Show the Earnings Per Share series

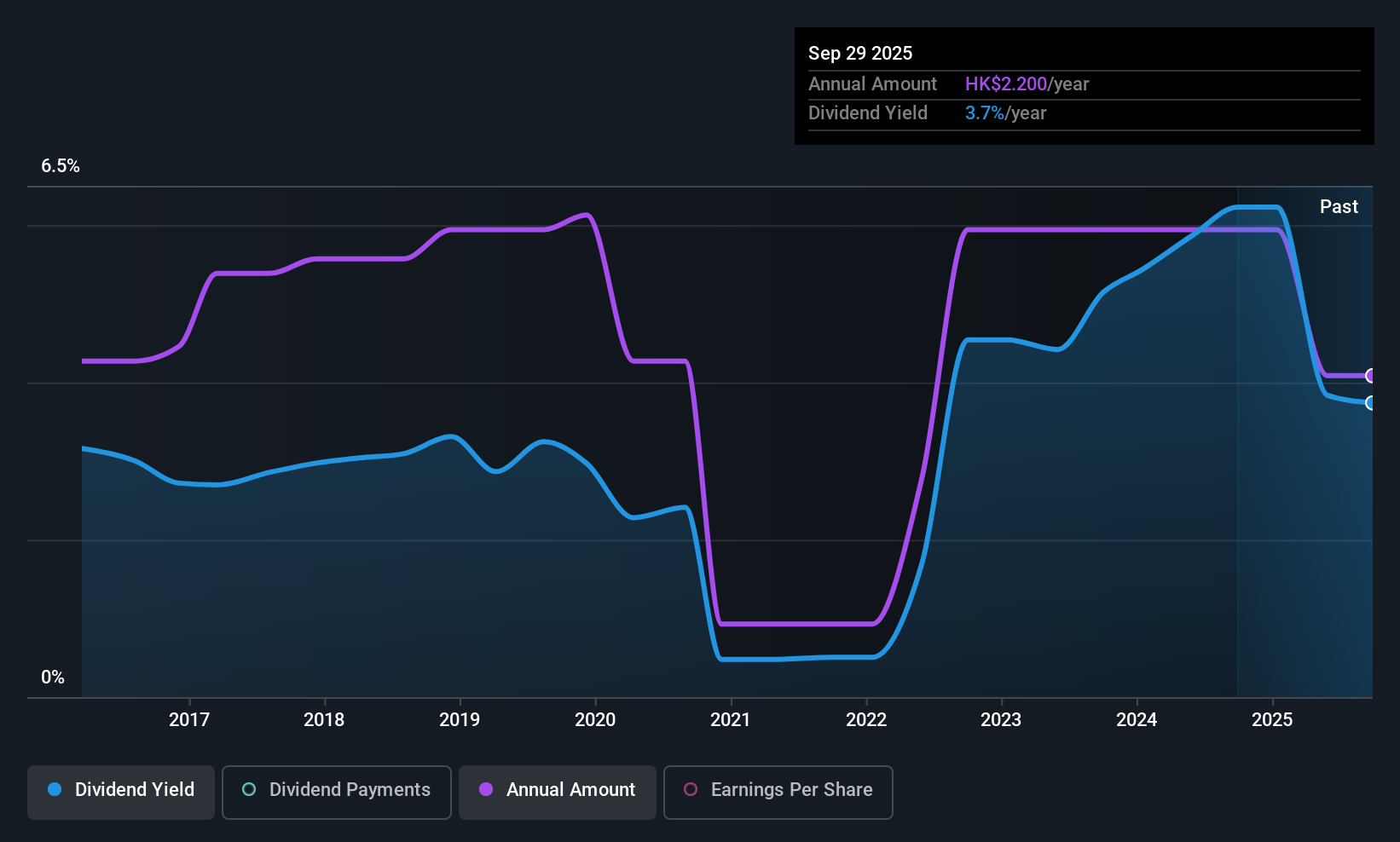coord(778,790)
